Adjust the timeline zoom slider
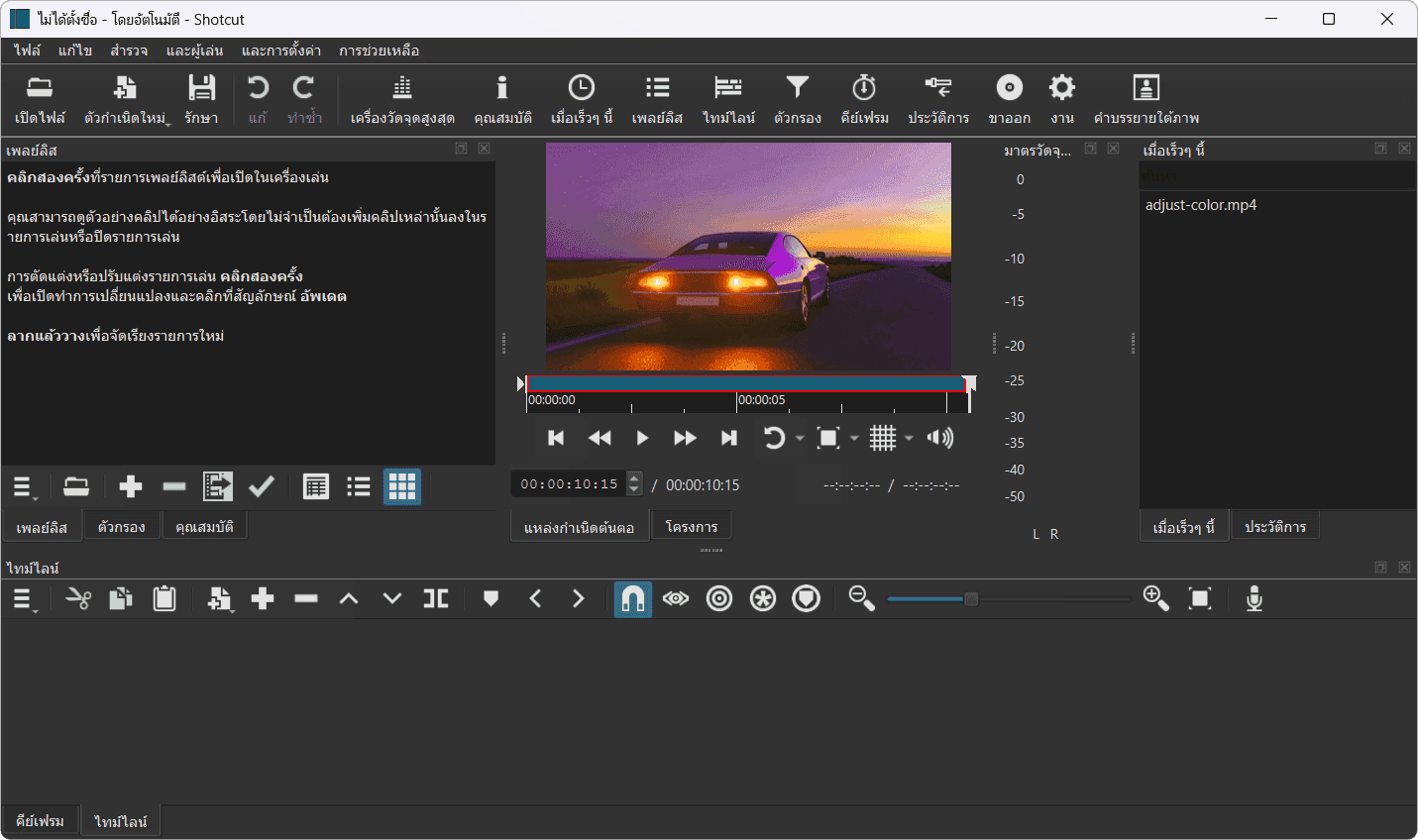Screen dimensions: 1418x840 [x=1009, y=598]
